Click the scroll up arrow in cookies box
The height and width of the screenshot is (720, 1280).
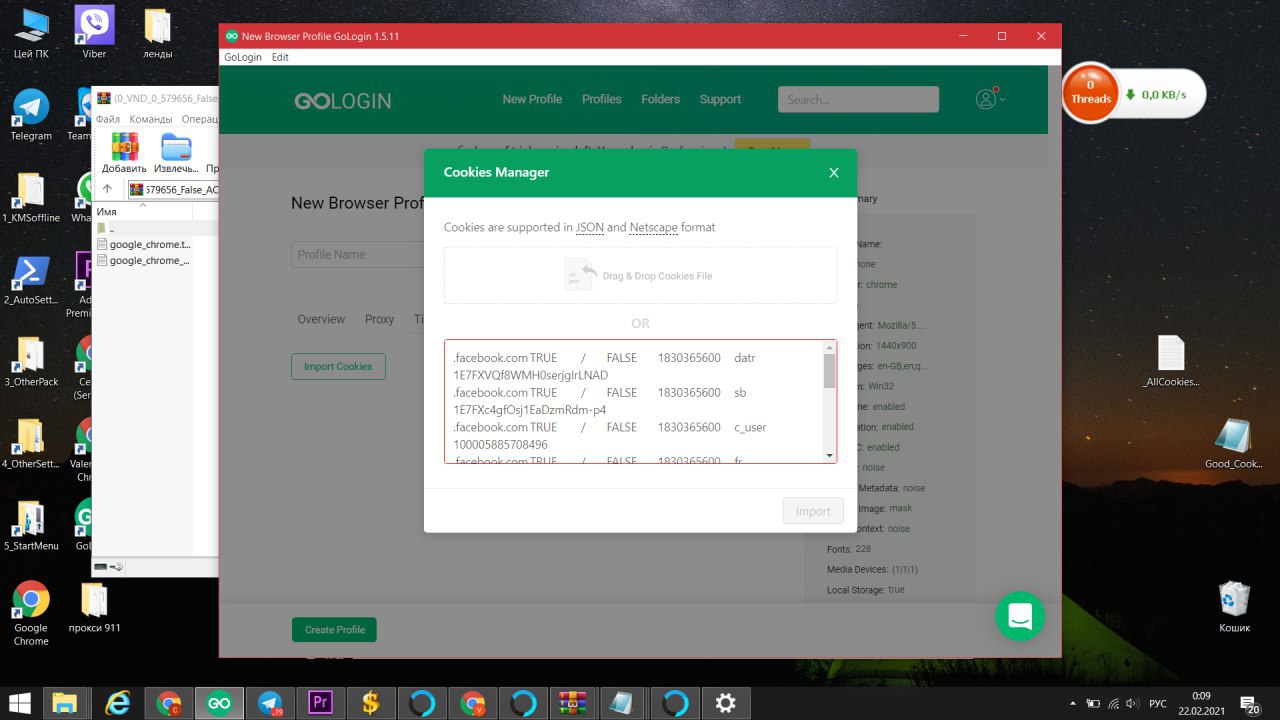click(829, 346)
